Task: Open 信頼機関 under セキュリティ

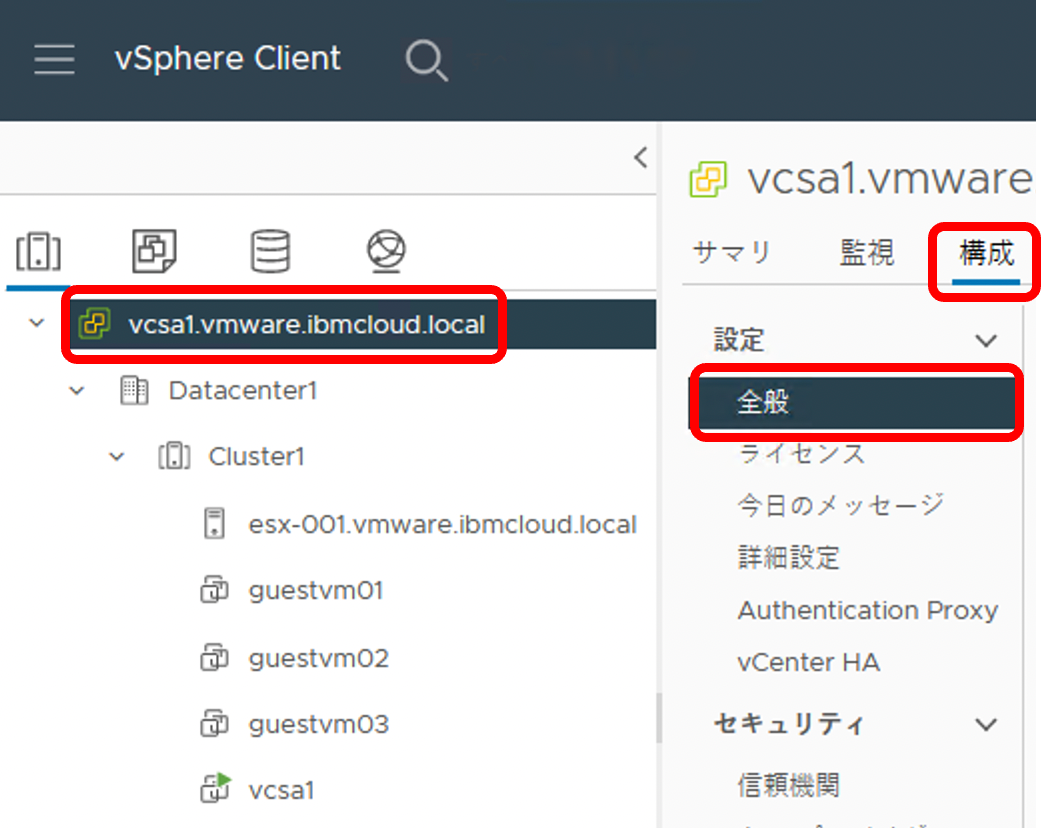Action: (789, 785)
